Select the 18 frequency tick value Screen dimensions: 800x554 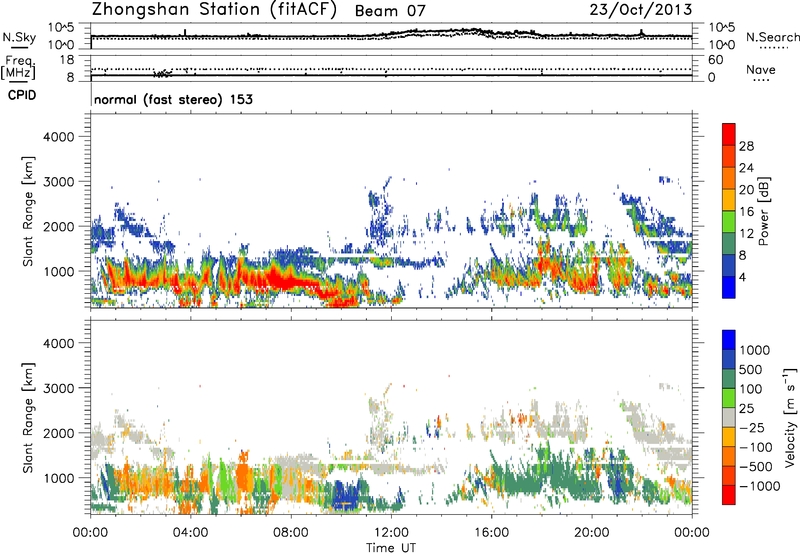coord(67,60)
